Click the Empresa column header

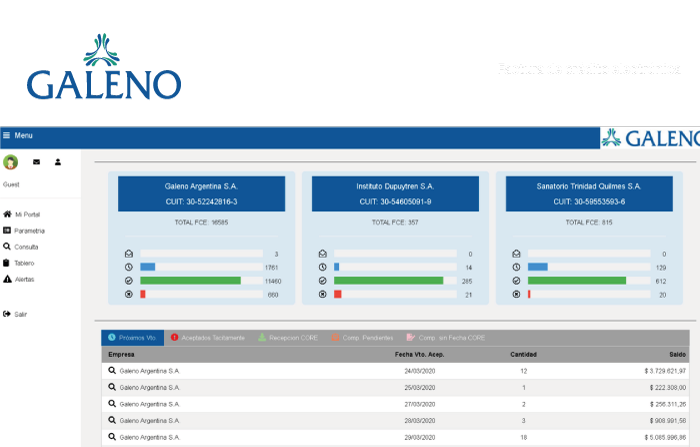coord(121,354)
